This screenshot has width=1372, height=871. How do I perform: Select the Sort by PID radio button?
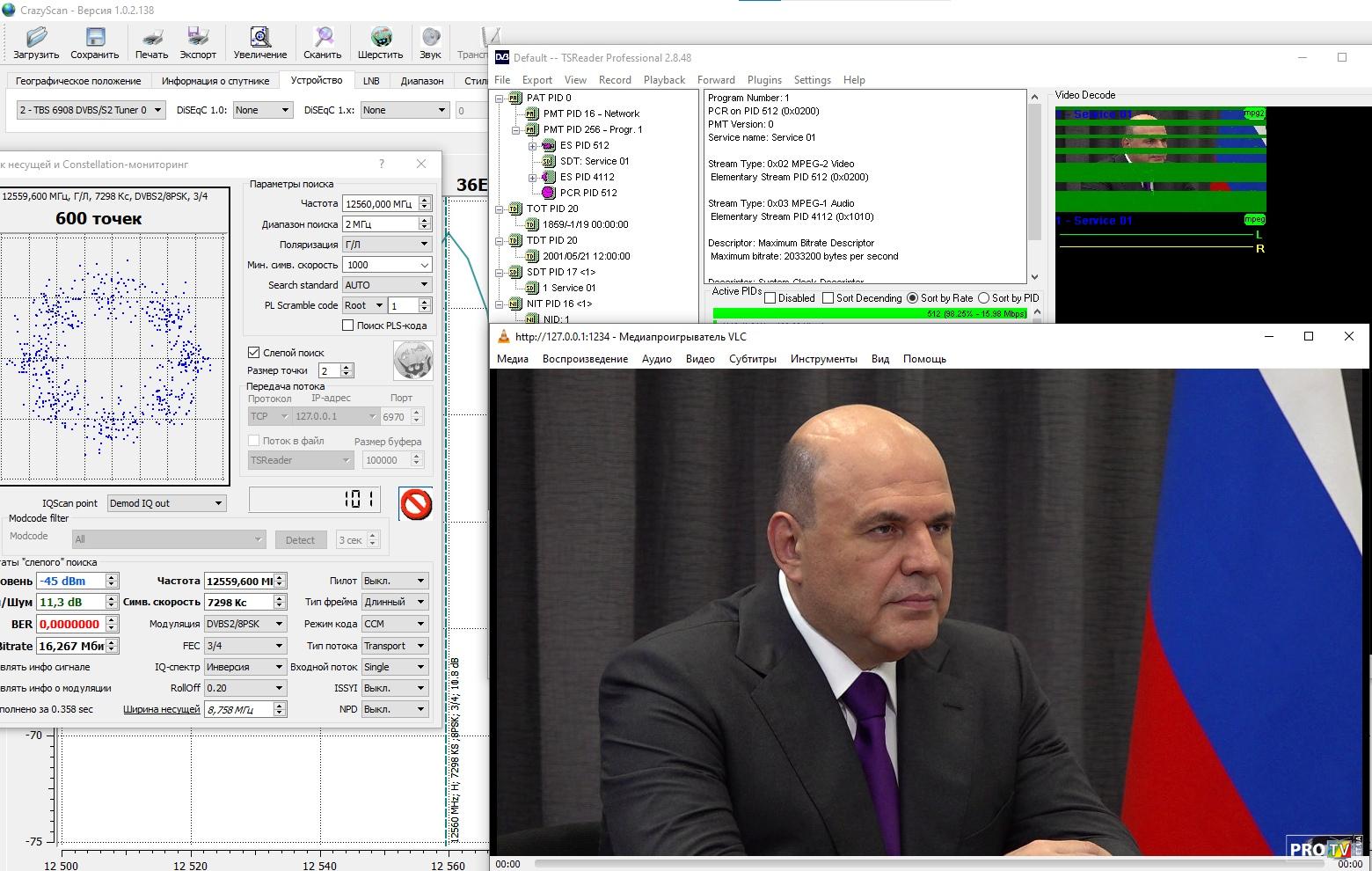click(x=983, y=298)
